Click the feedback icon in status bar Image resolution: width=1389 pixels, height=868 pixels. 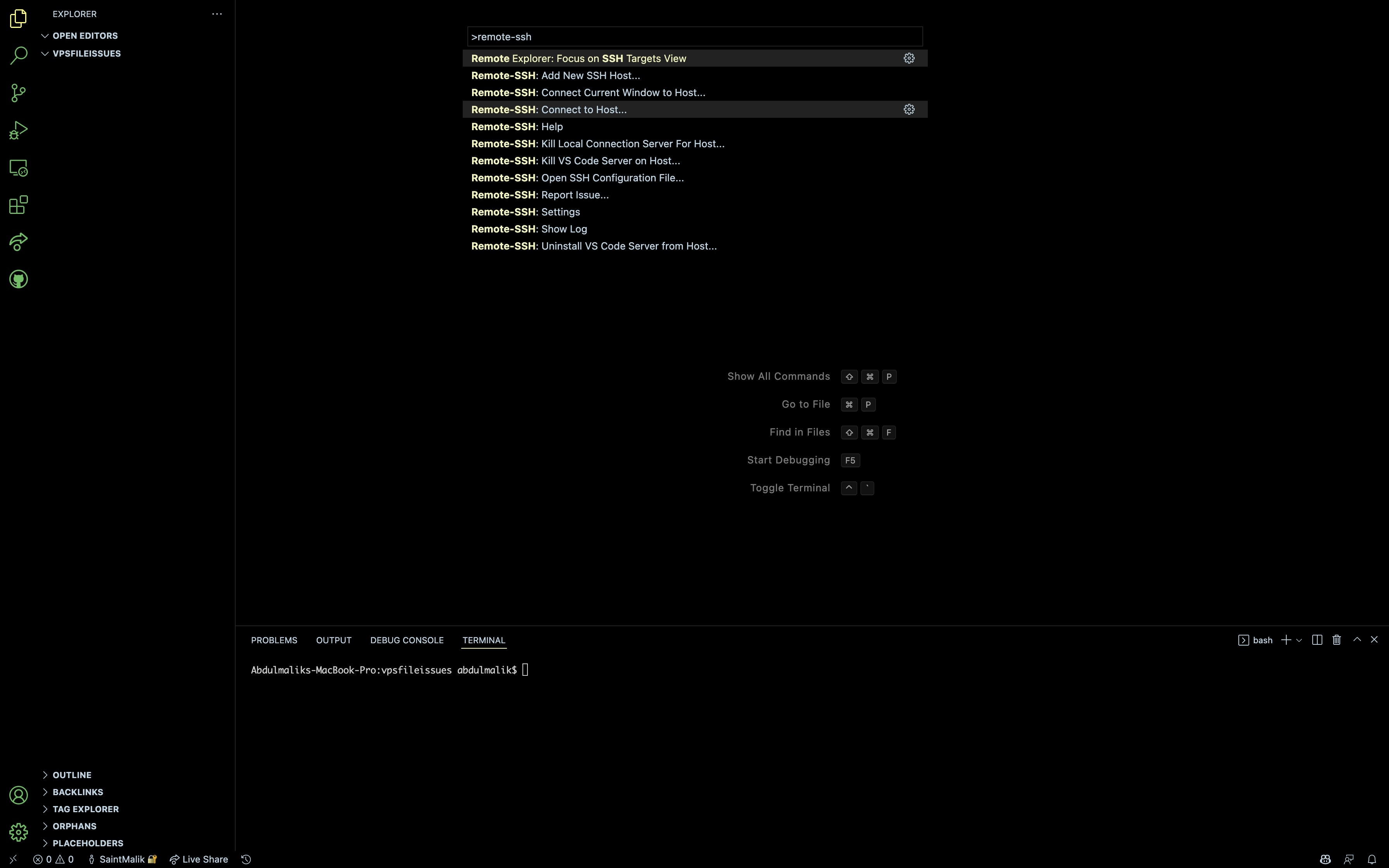(x=1349, y=859)
